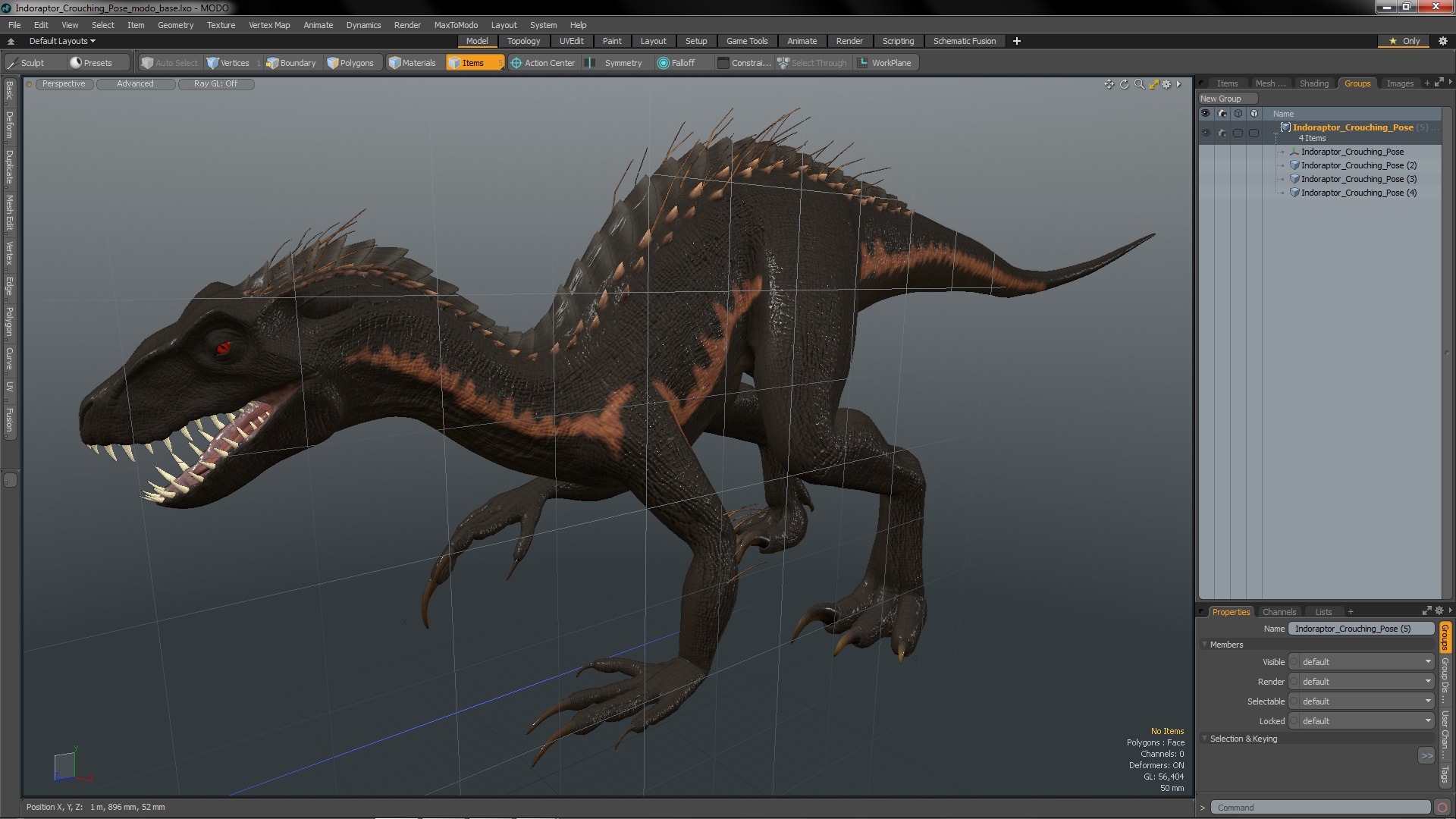Click the Name field of the group
This screenshot has height=819, width=1456.
click(1360, 629)
